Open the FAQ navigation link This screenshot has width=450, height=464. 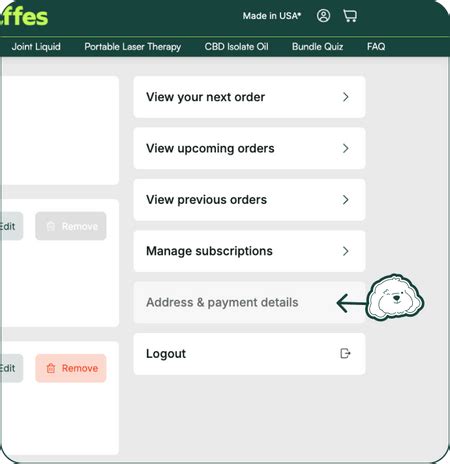click(376, 47)
